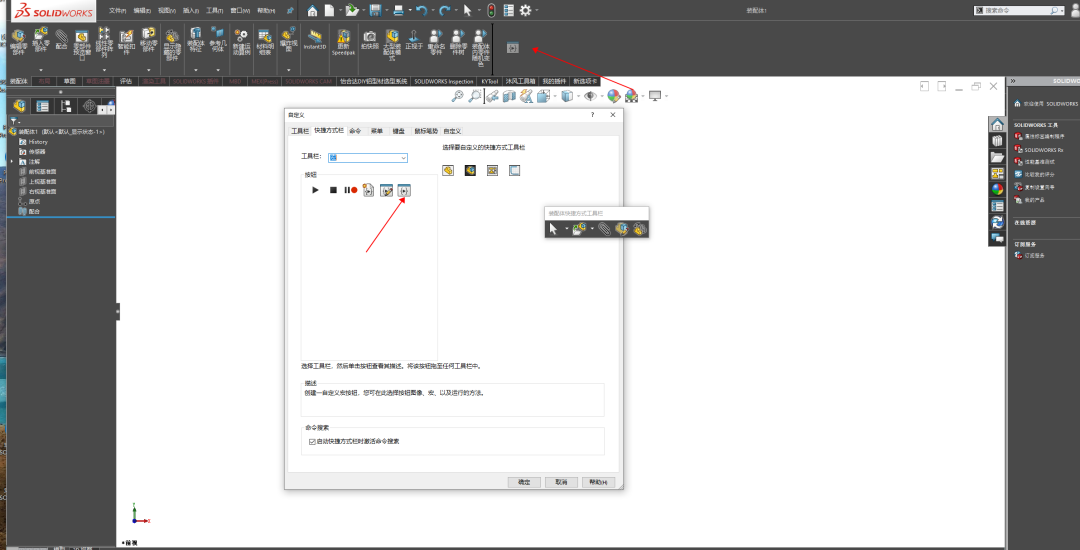Toggle the command search activation checkbox
Screen dimensions: 1080x550
[312, 441]
